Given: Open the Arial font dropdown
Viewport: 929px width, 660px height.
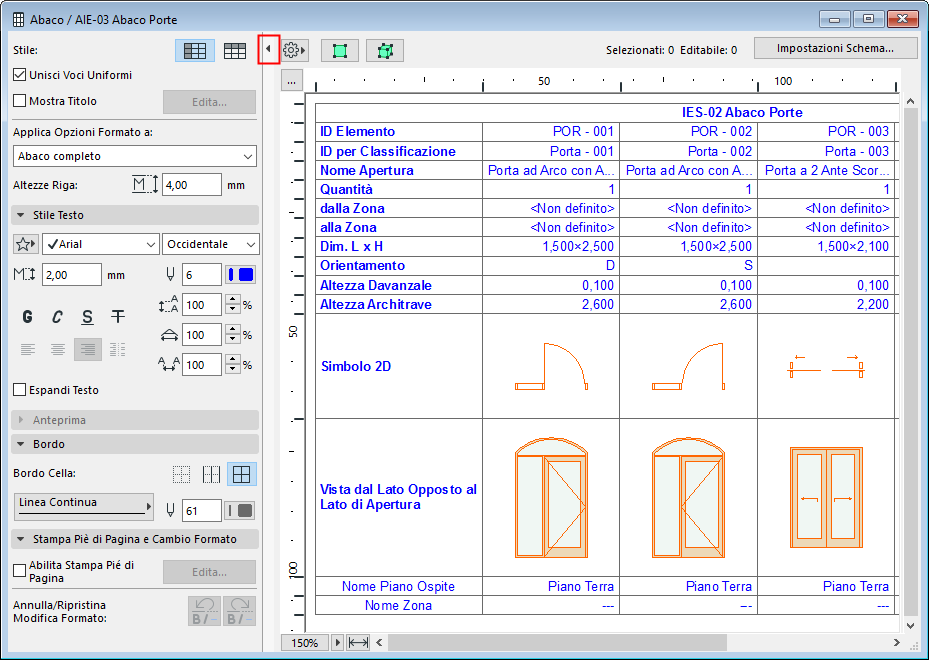Looking at the screenshot, I should coord(100,244).
